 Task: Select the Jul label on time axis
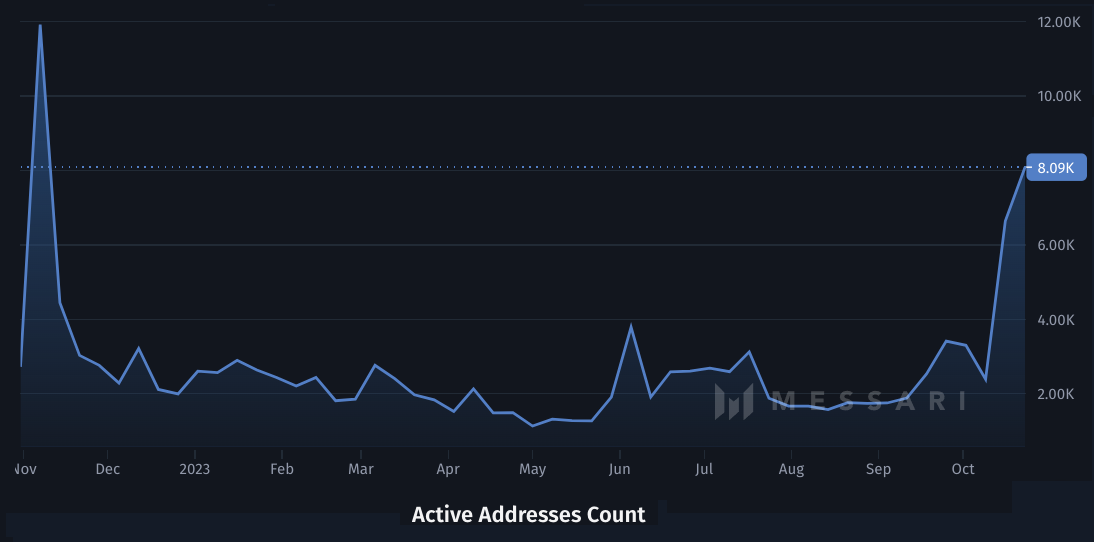(x=705, y=468)
